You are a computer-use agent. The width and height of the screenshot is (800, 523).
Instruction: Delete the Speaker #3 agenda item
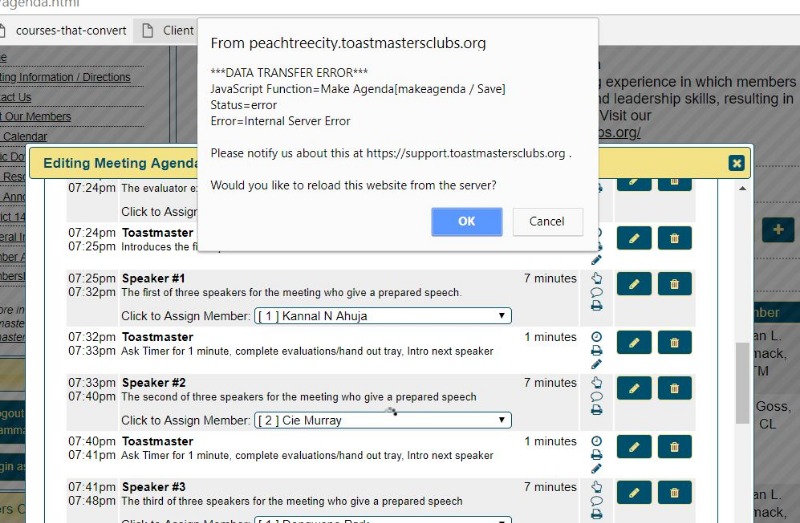coord(674,492)
